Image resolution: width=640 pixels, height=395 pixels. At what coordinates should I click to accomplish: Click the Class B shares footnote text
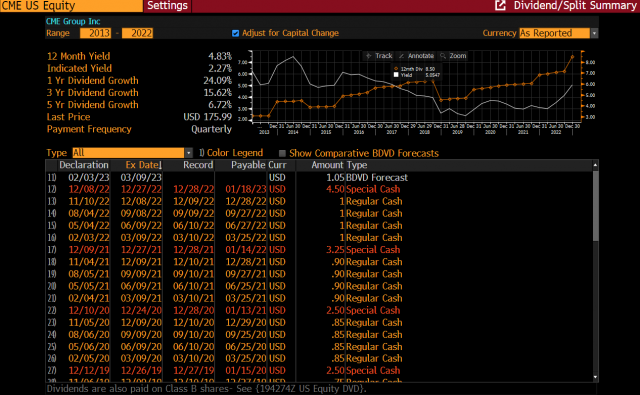(206, 389)
